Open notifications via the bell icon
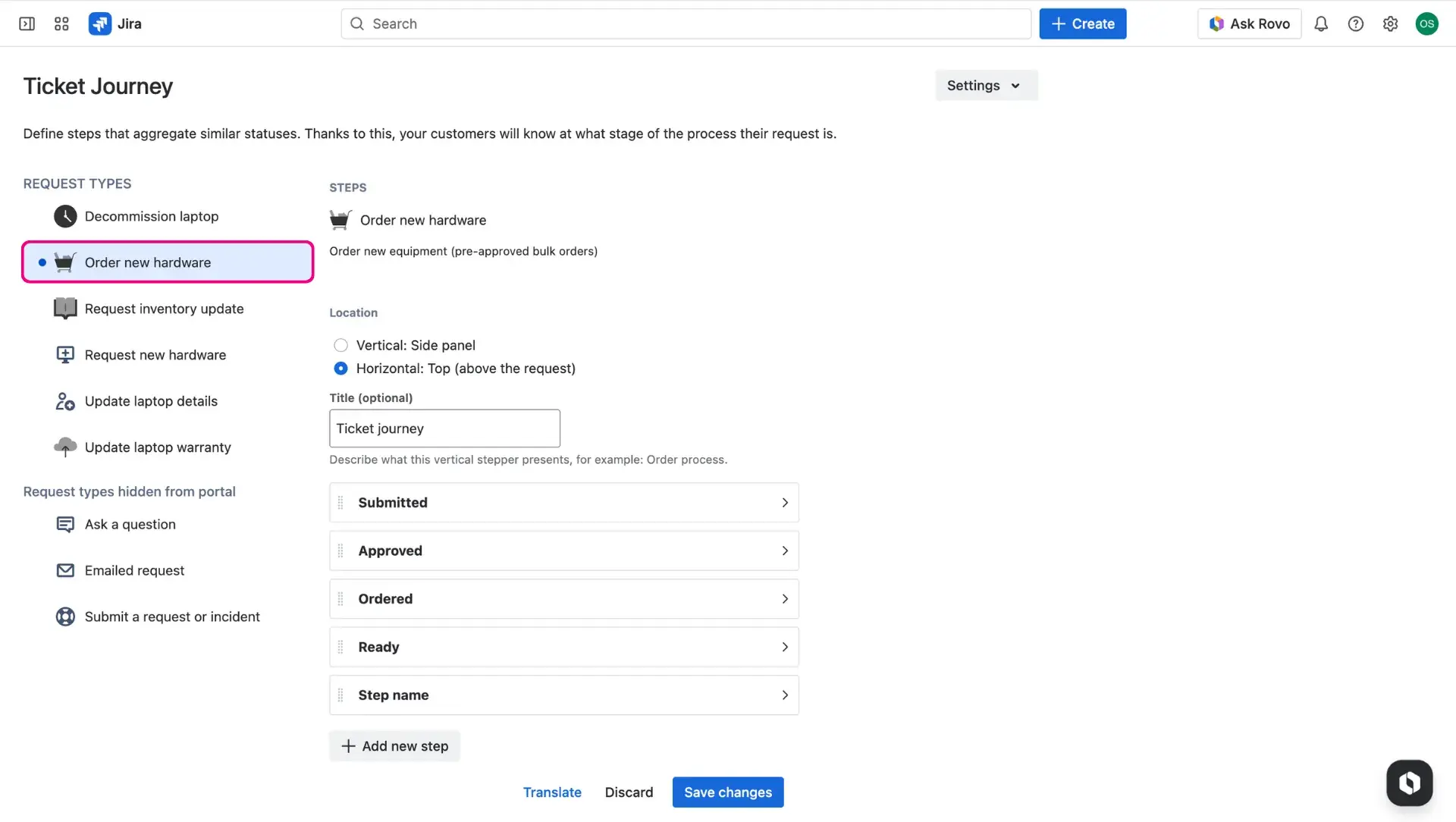Screen dimensions: 1456x822 tap(1321, 24)
